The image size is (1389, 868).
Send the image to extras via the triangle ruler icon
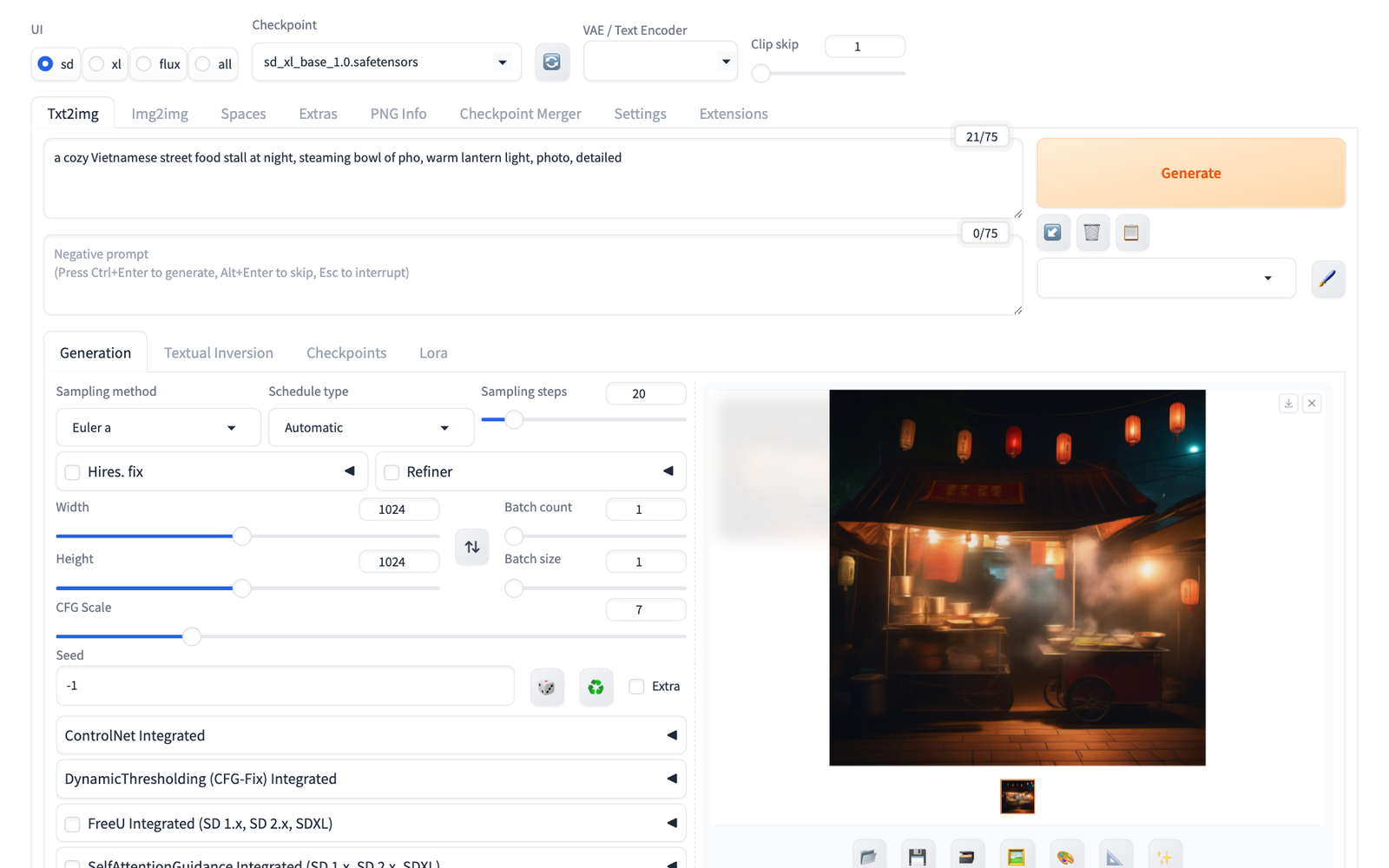pos(1116,856)
